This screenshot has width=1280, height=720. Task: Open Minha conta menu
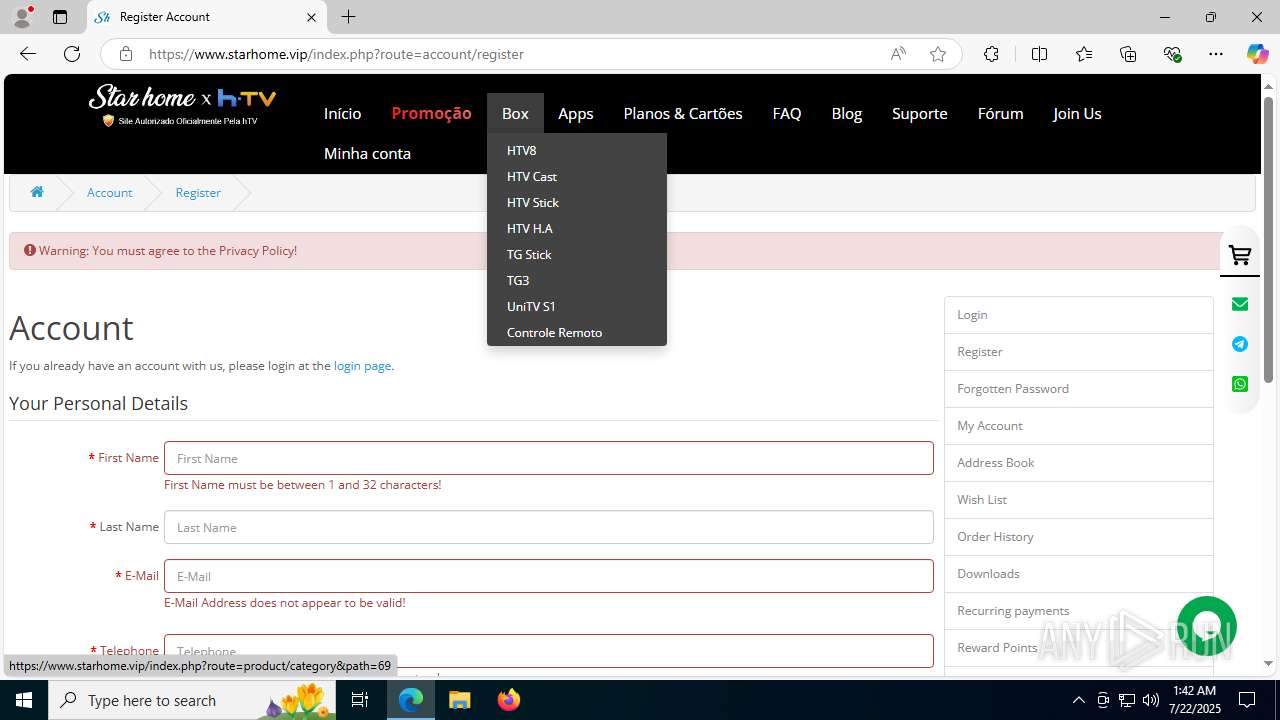367,153
